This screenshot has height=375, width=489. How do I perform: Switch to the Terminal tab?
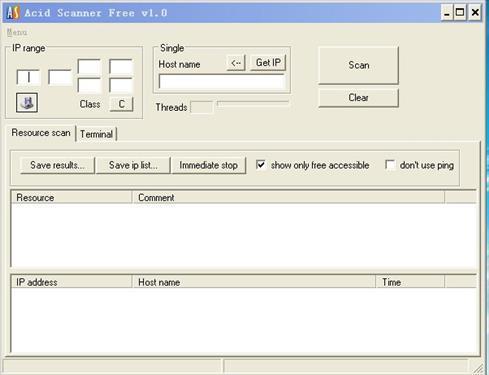[96, 134]
